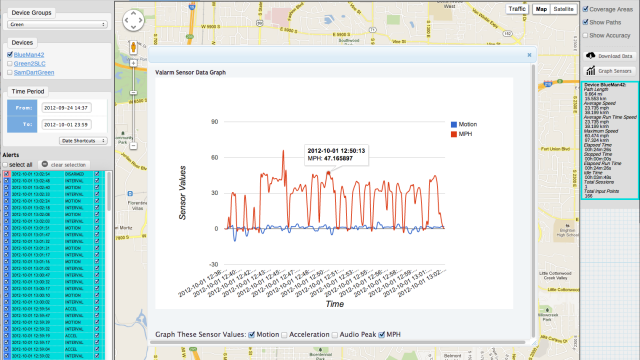Zoom in with the map plus button
Image resolution: width=640 pixels, height=360 pixels.
pyautogui.click(x=133, y=63)
